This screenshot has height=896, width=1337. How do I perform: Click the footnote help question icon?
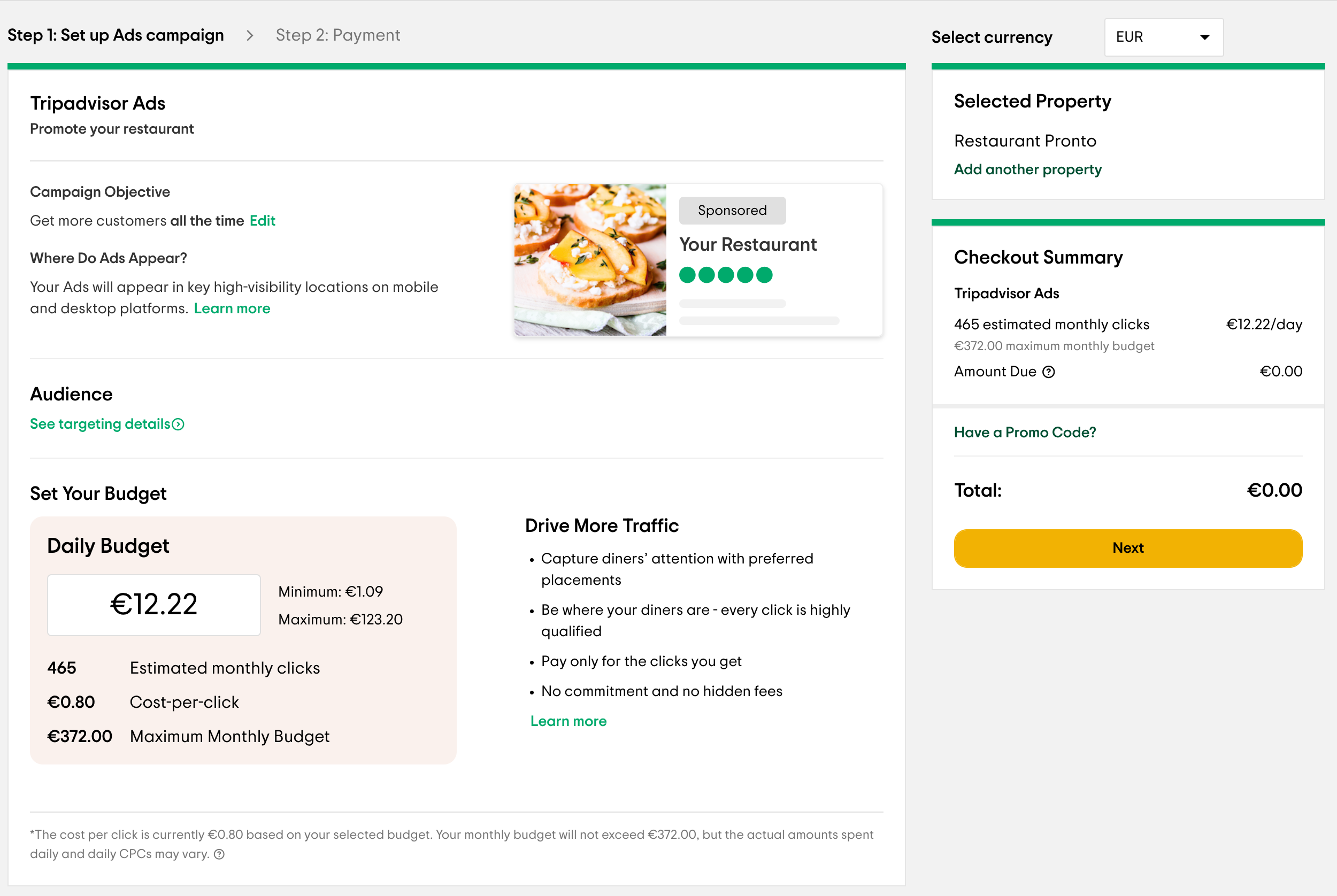[219, 854]
